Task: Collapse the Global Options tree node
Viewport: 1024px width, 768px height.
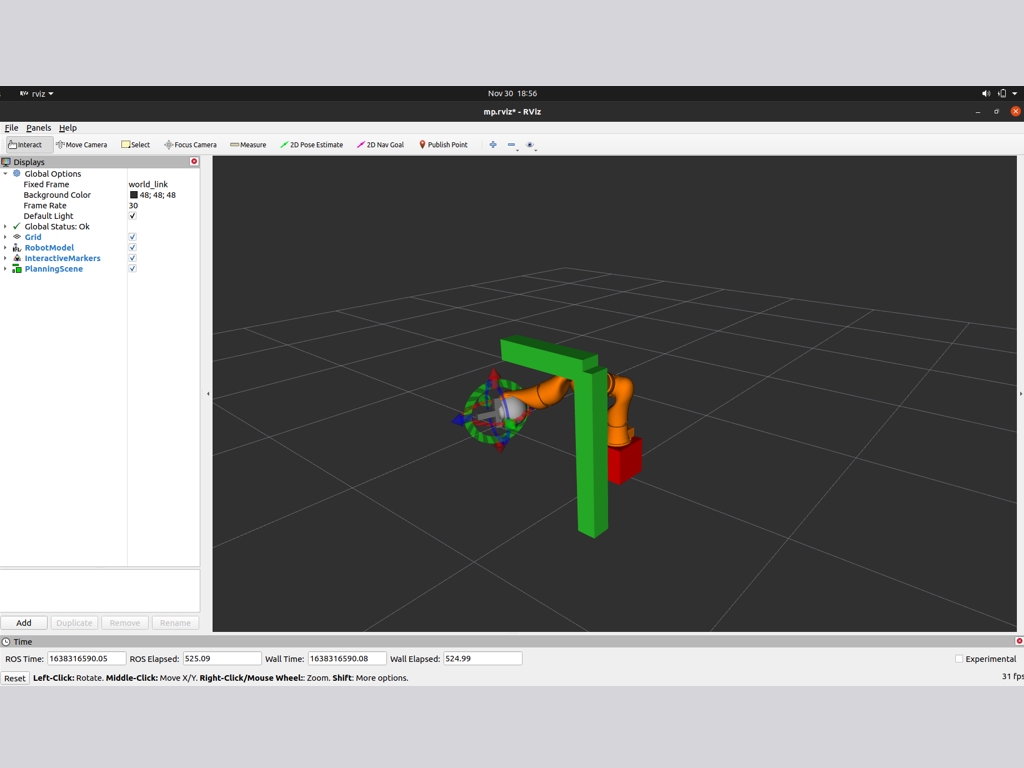Action: (5, 174)
